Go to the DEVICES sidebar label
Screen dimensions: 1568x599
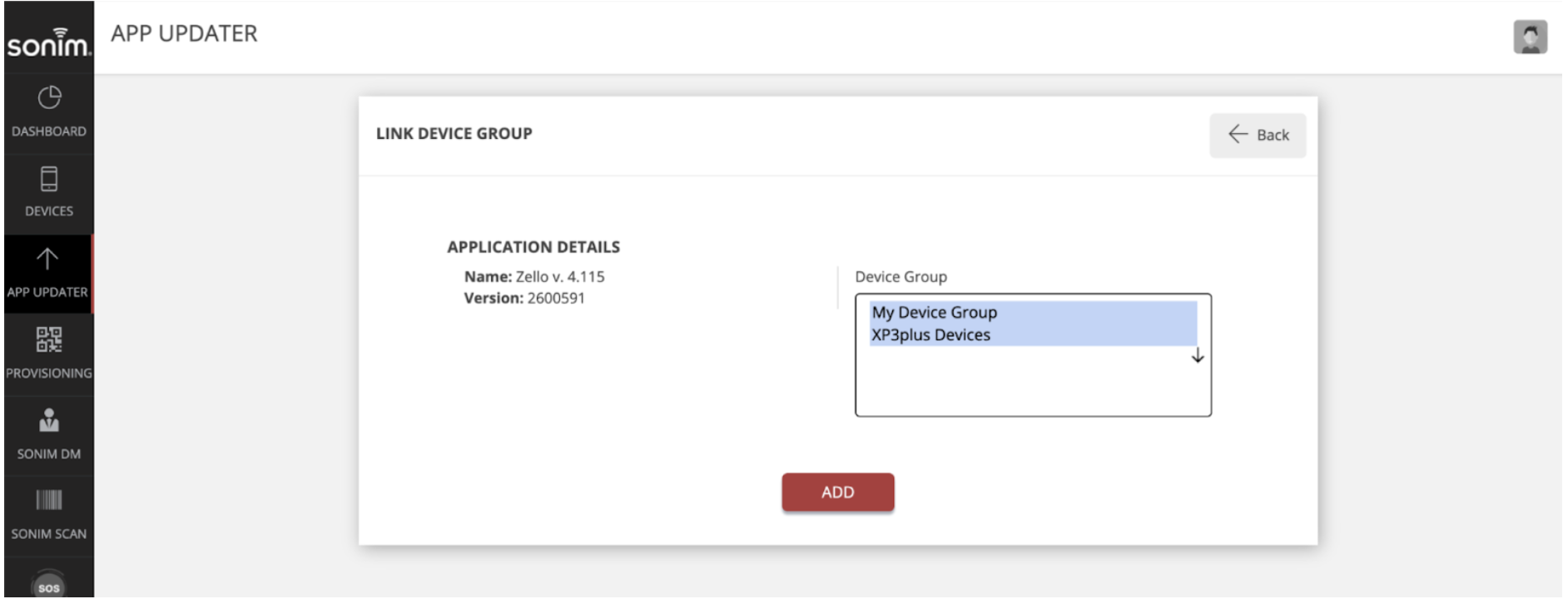tap(49, 211)
